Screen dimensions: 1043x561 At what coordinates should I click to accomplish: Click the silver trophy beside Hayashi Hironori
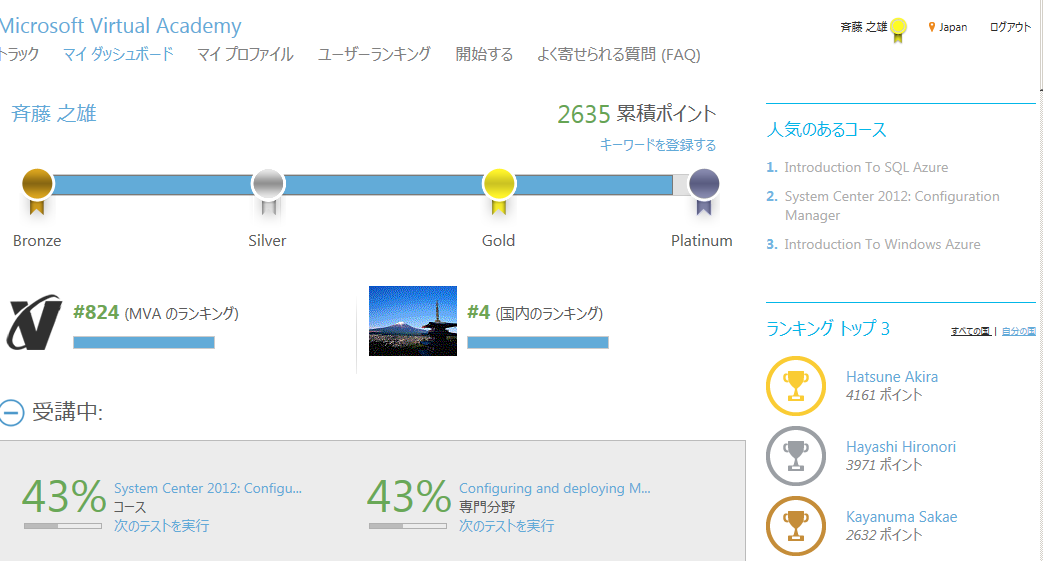coord(795,455)
